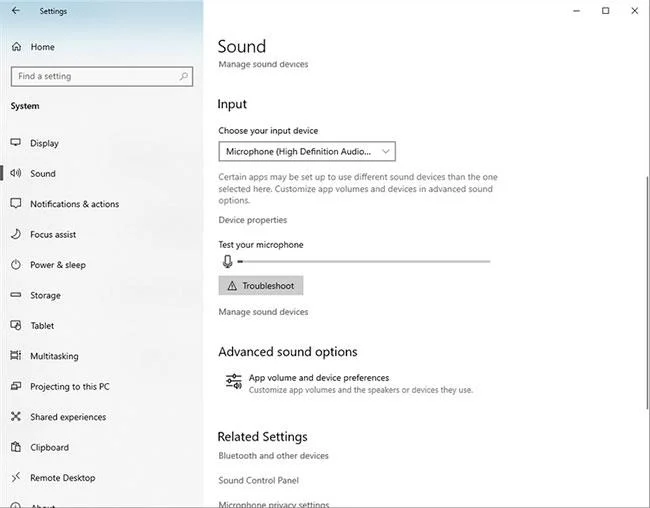
Task: Click the microphone icon under Test your microphone
Action: click(227, 261)
